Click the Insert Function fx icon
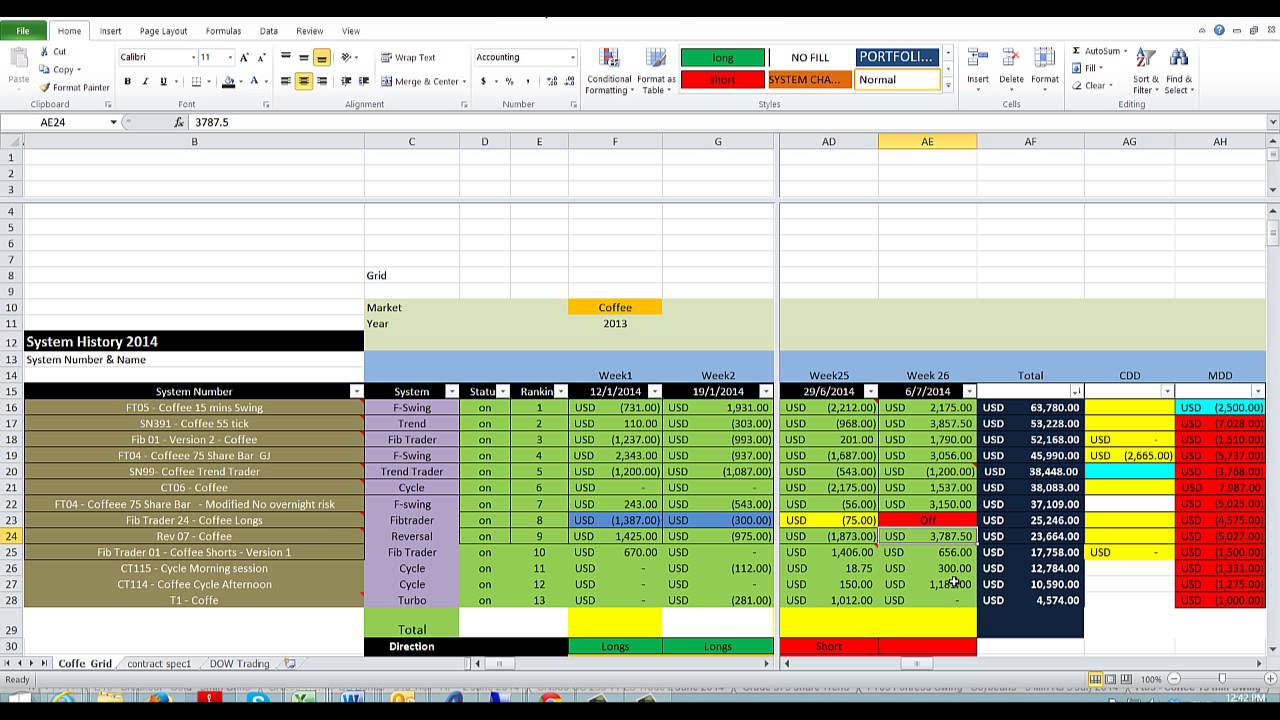 click(x=179, y=122)
